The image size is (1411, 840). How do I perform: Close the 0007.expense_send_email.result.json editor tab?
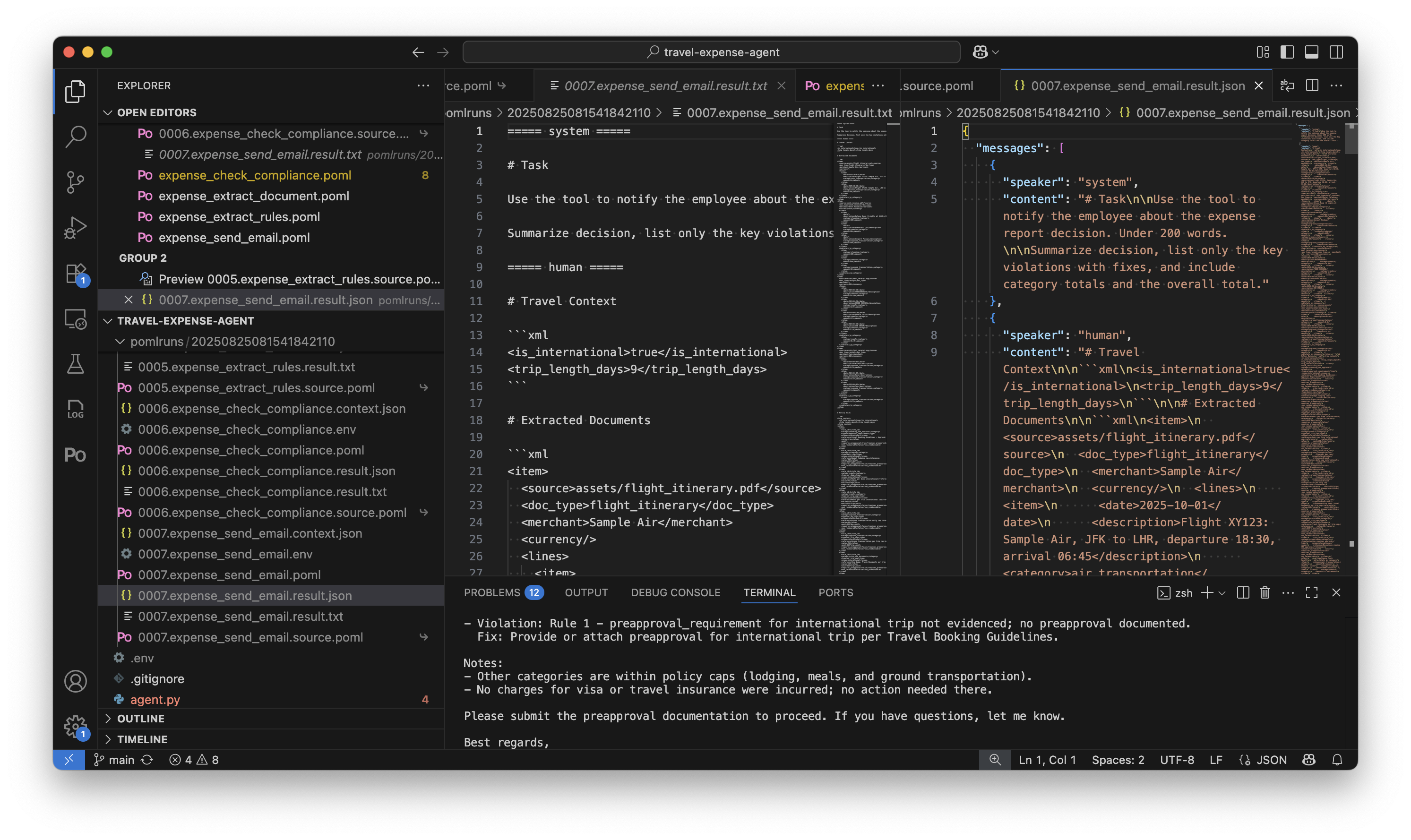coord(1258,86)
